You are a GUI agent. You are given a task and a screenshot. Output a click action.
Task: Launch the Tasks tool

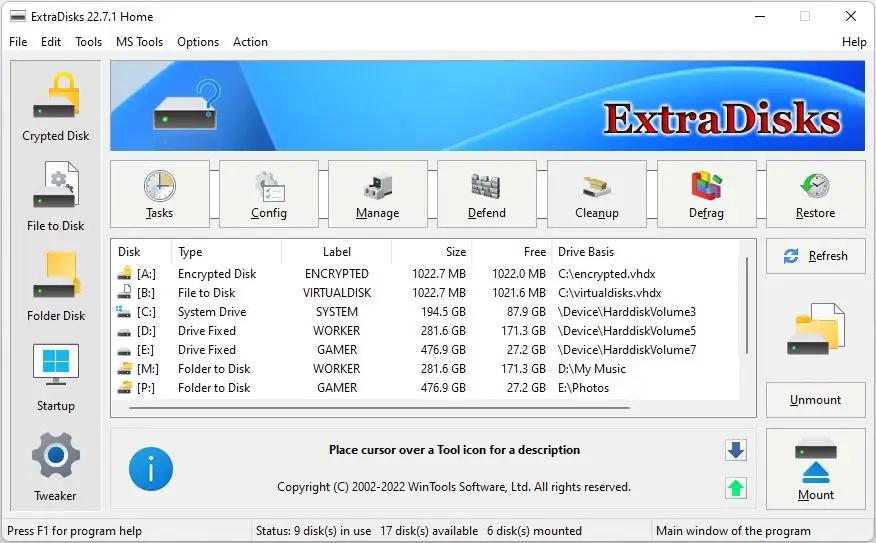159,194
